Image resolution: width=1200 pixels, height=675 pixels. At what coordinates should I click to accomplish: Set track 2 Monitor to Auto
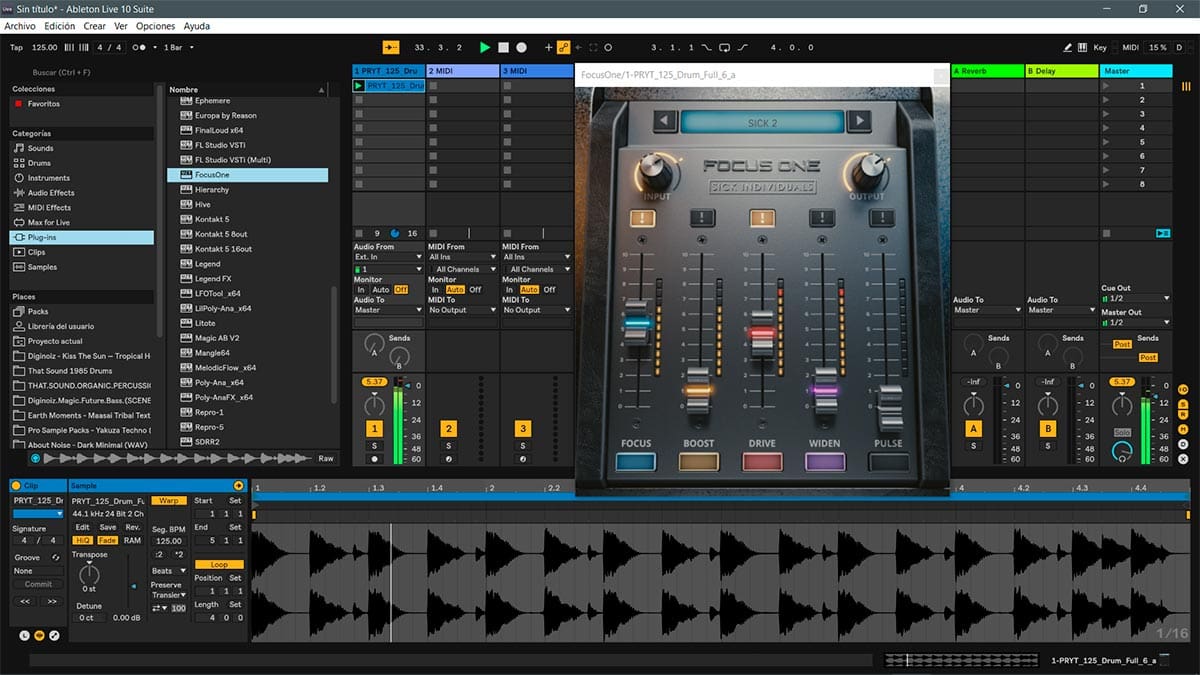455,290
